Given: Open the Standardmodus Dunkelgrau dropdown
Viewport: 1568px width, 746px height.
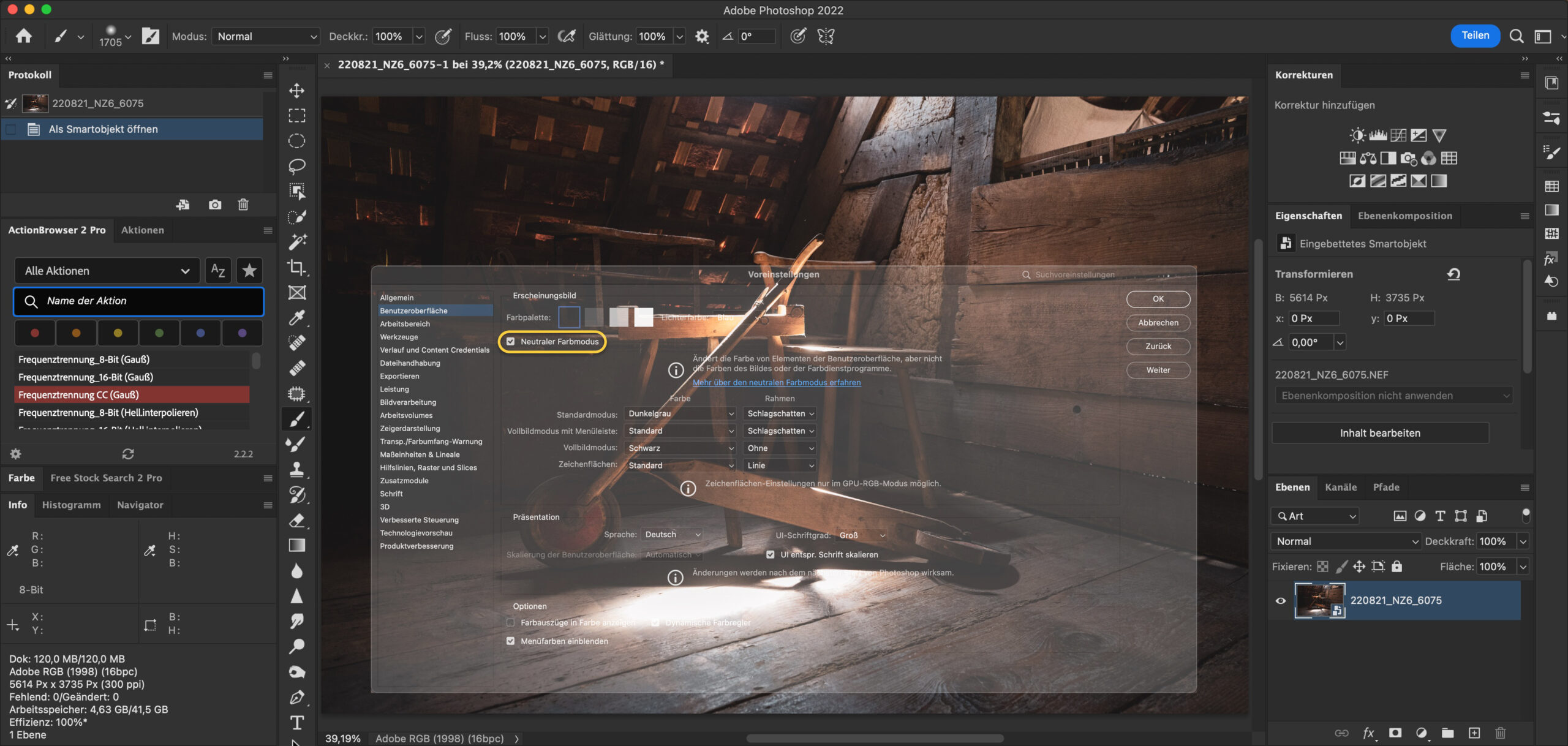Looking at the screenshot, I should [x=680, y=413].
